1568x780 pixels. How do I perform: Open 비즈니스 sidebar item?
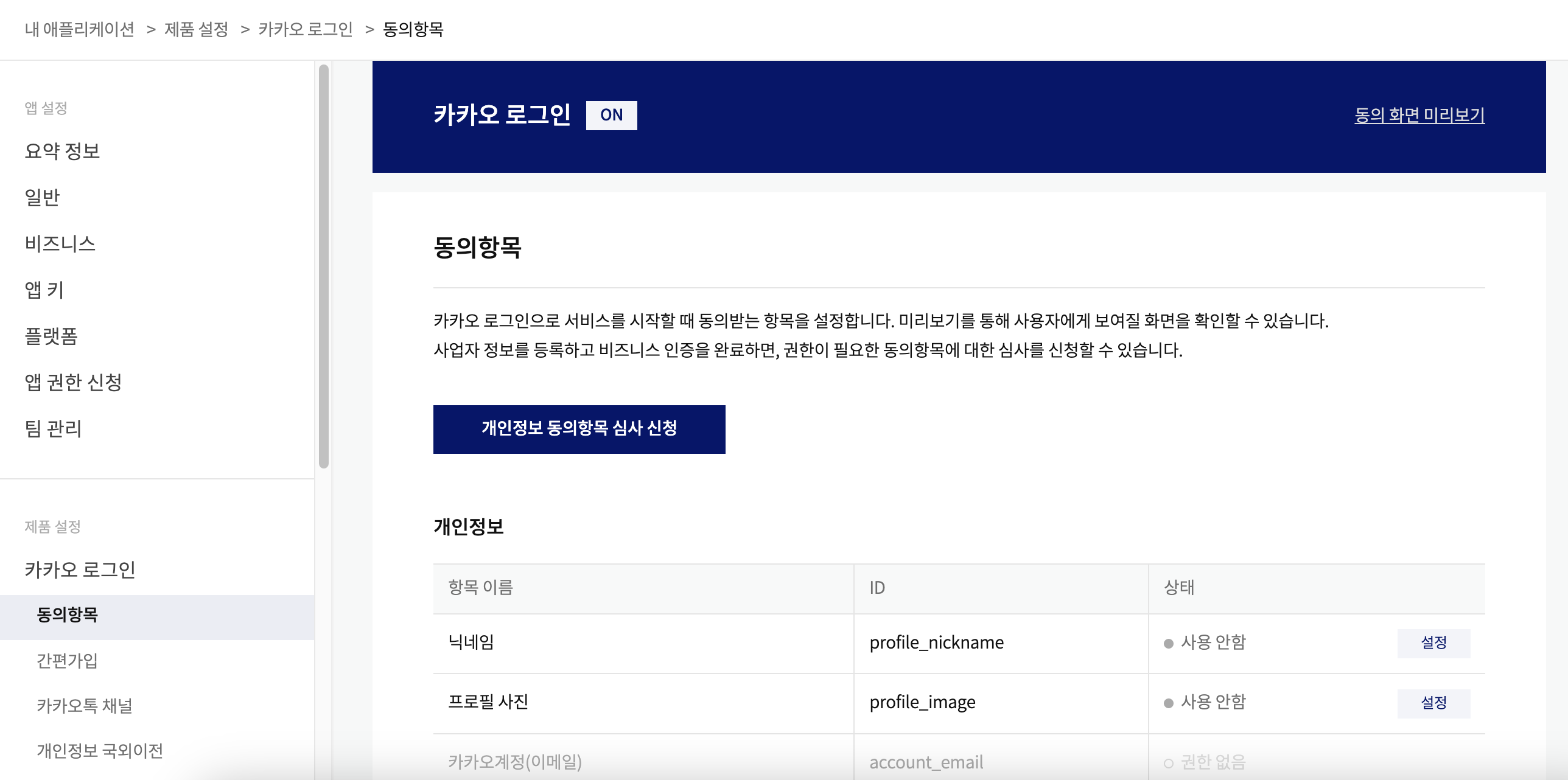[60, 243]
